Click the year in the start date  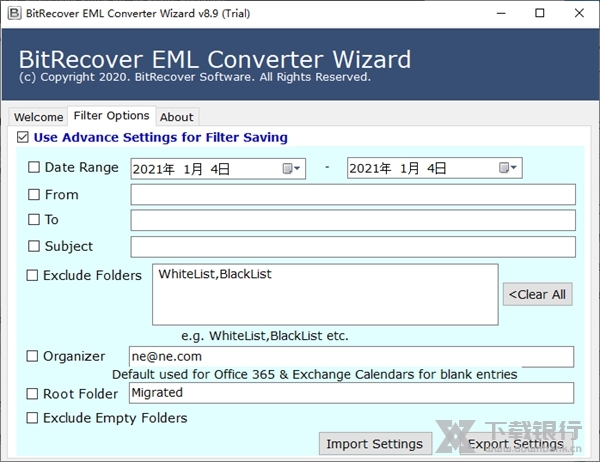tap(154, 169)
